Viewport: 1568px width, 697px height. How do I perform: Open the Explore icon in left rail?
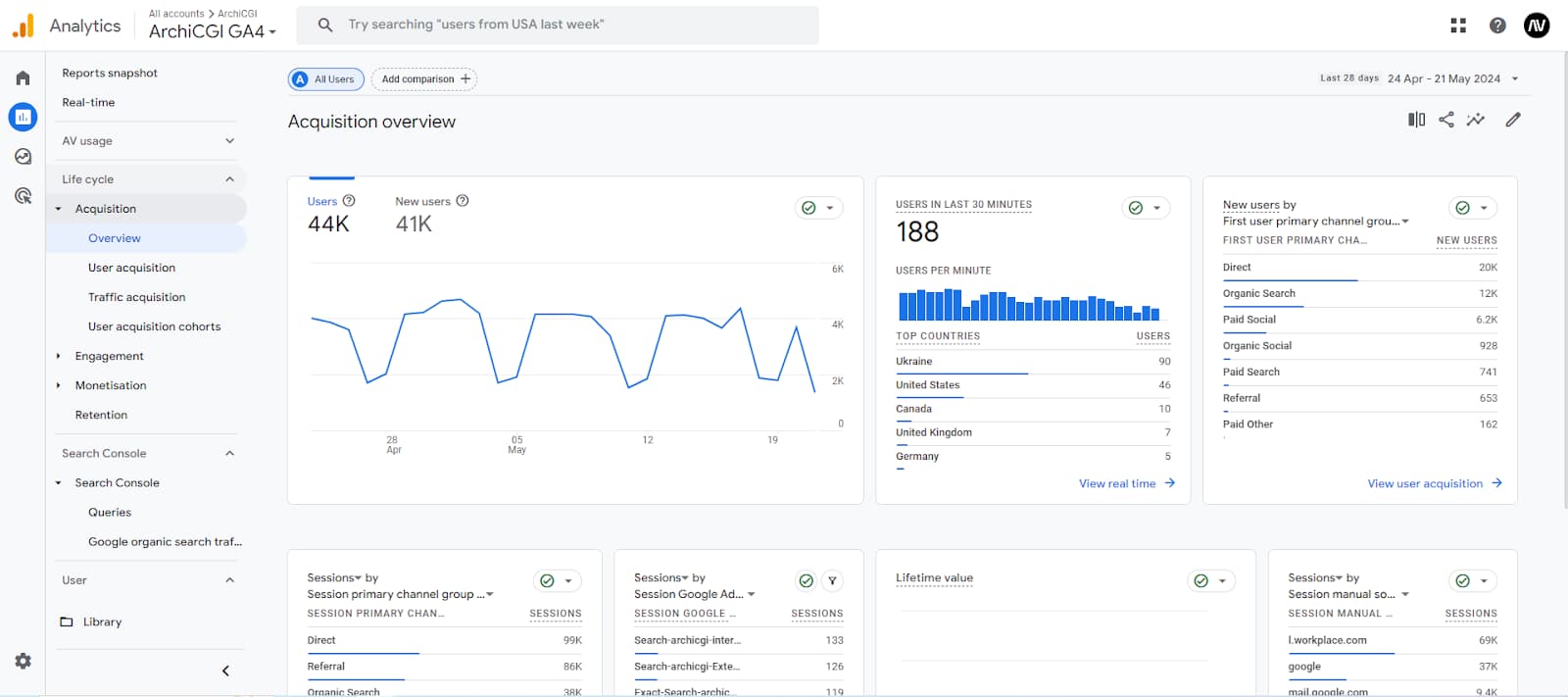[x=23, y=157]
